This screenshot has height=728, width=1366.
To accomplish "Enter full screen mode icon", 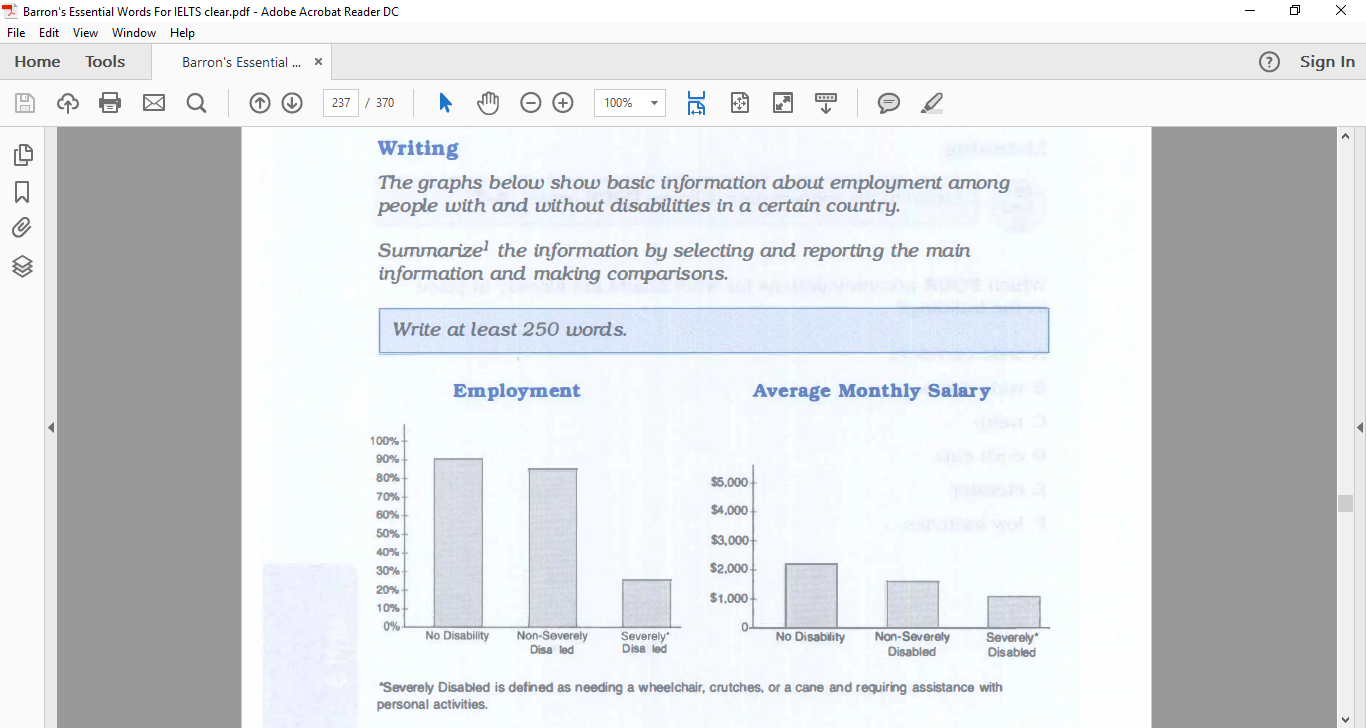I will pos(783,103).
